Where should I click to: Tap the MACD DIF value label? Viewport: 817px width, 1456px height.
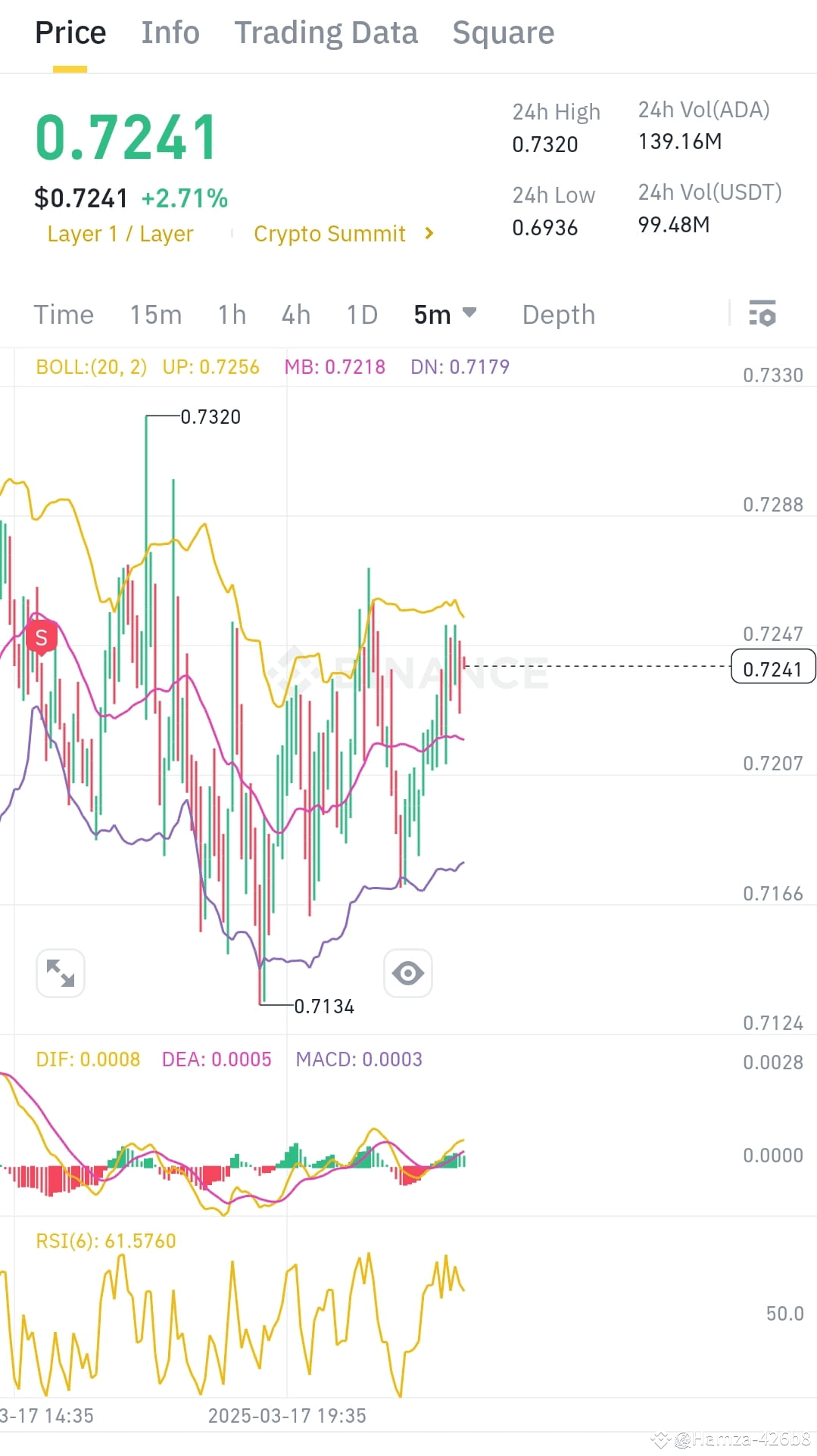pos(88,1059)
